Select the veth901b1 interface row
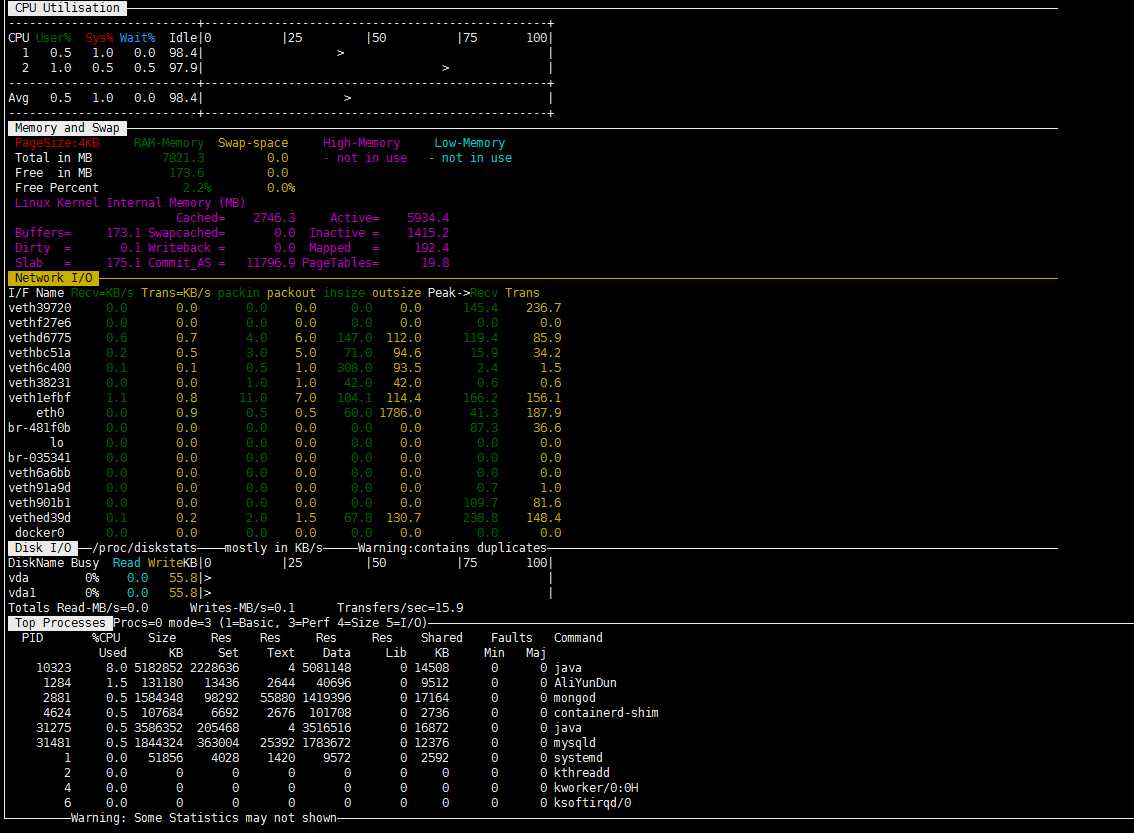Image resolution: width=1134 pixels, height=833 pixels. click(284, 503)
